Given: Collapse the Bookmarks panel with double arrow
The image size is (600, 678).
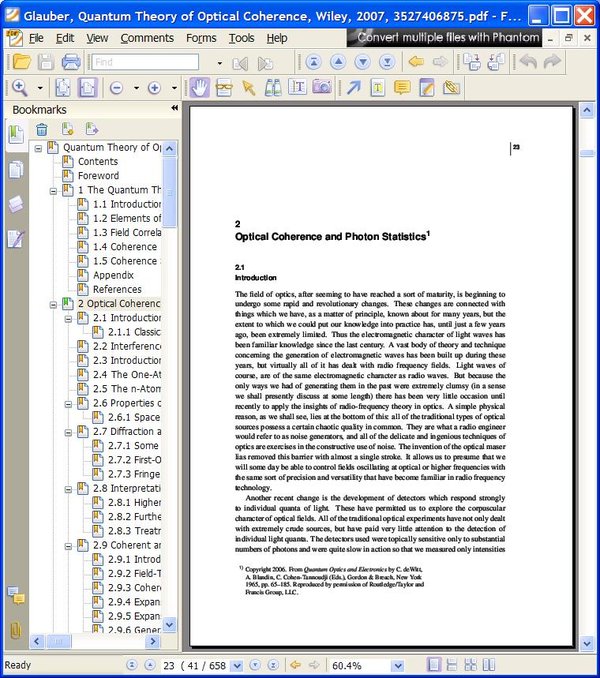Looking at the screenshot, I should [174, 108].
